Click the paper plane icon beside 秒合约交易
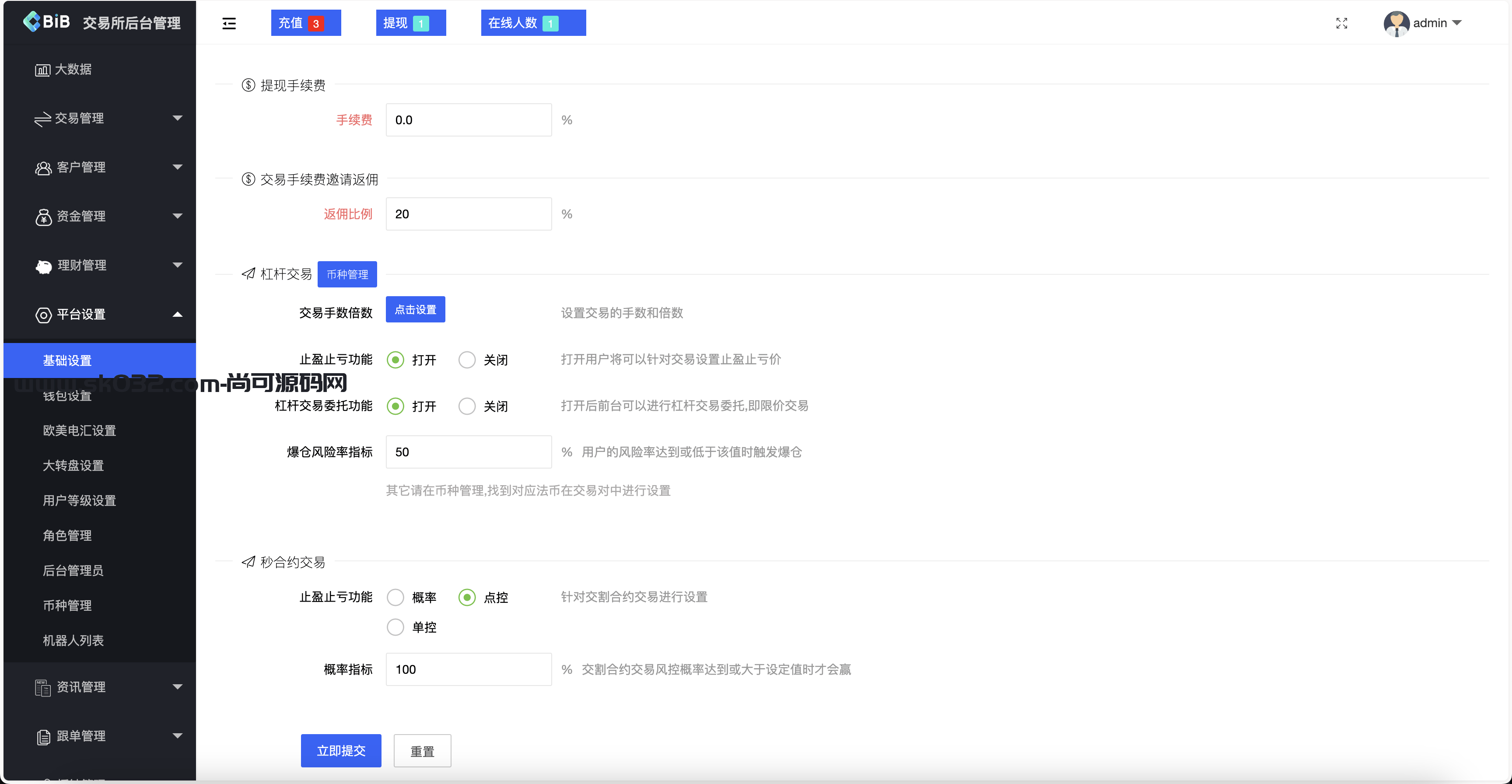The height and width of the screenshot is (784, 1512). 248,562
